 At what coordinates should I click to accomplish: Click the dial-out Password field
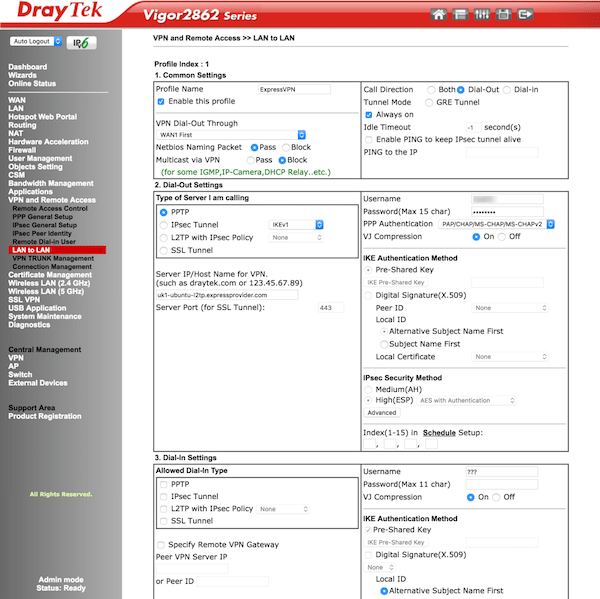click(507, 212)
